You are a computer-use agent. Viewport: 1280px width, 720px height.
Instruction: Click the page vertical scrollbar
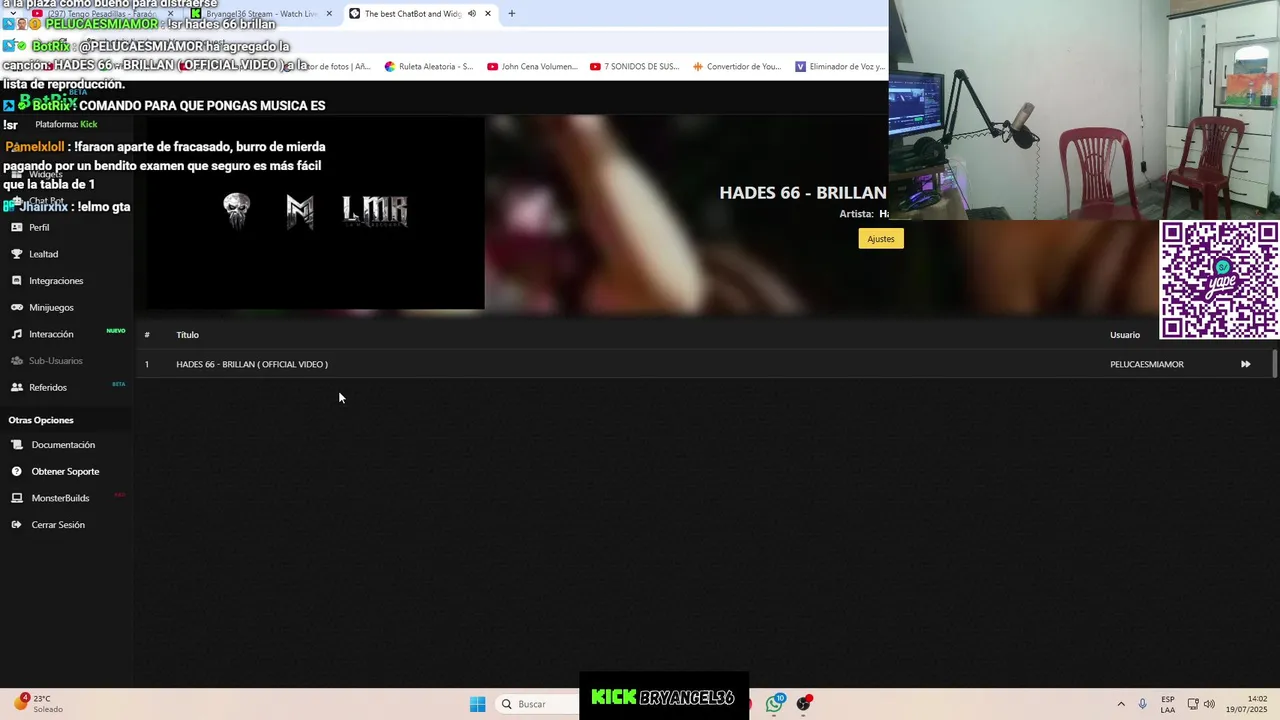pyautogui.click(x=1275, y=364)
